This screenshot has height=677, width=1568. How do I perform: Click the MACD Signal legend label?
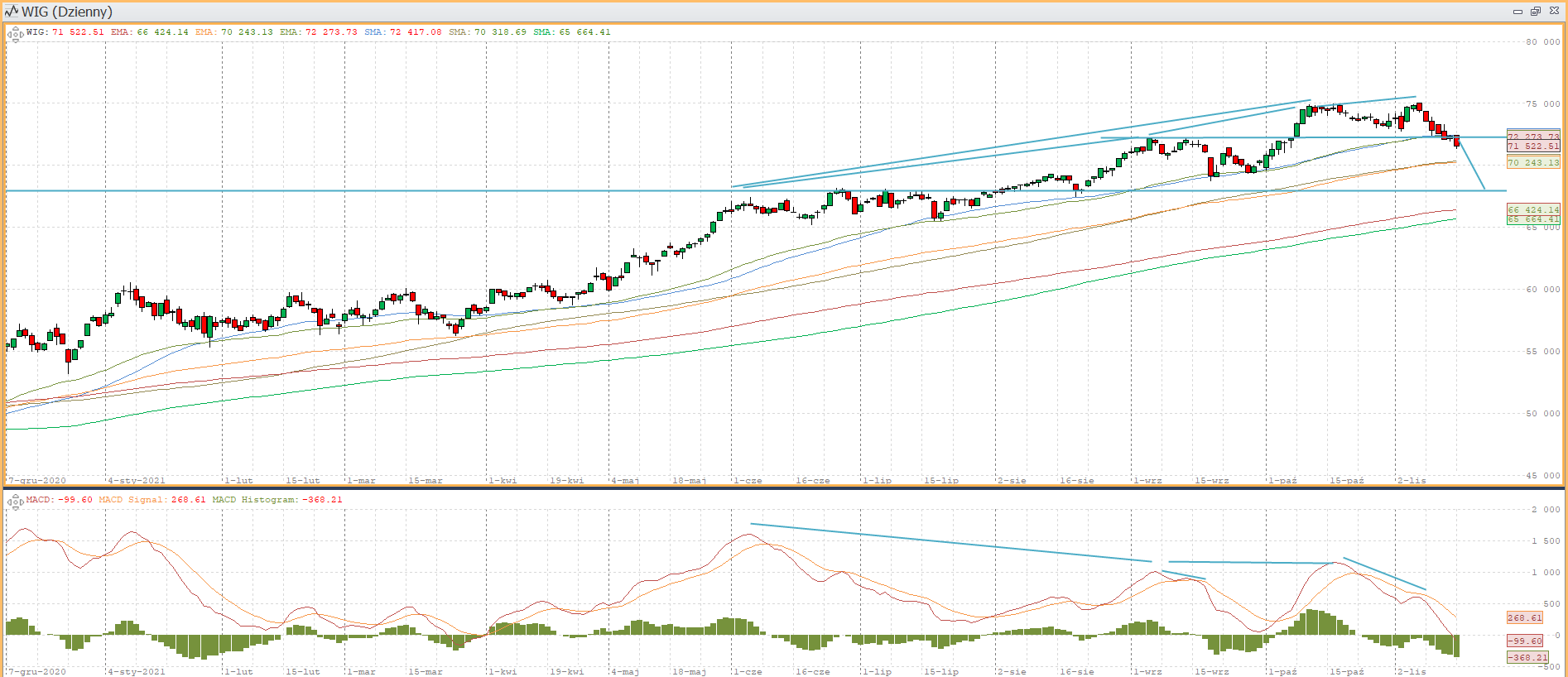[x=152, y=500]
